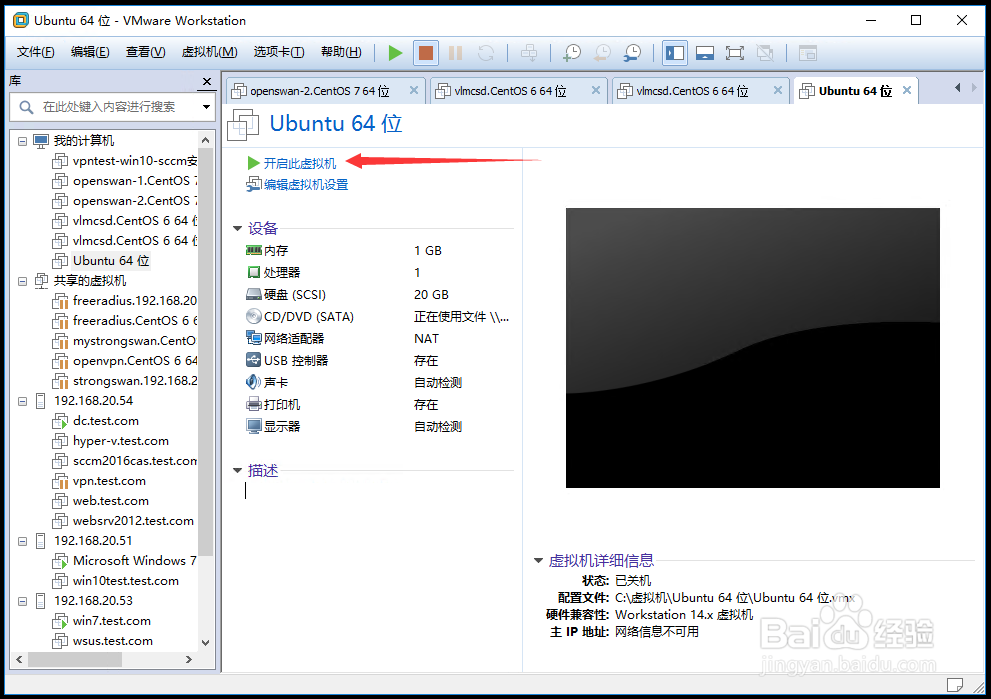The image size is (991, 699).
Task: Click 编辑虚拟机设置 link
Action: click(x=306, y=185)
